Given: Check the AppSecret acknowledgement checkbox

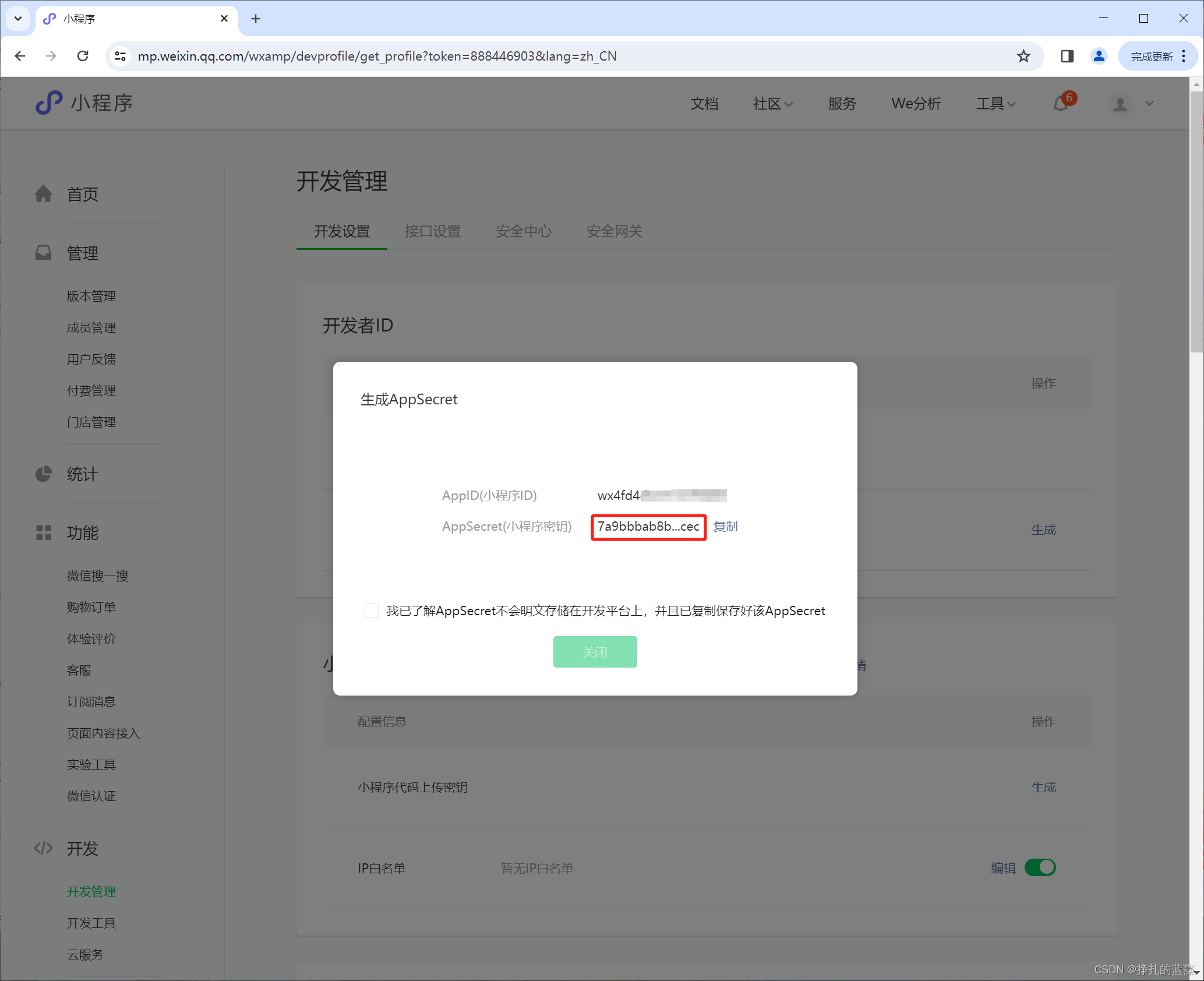Looking at the screenshot, I should point(372,611).
